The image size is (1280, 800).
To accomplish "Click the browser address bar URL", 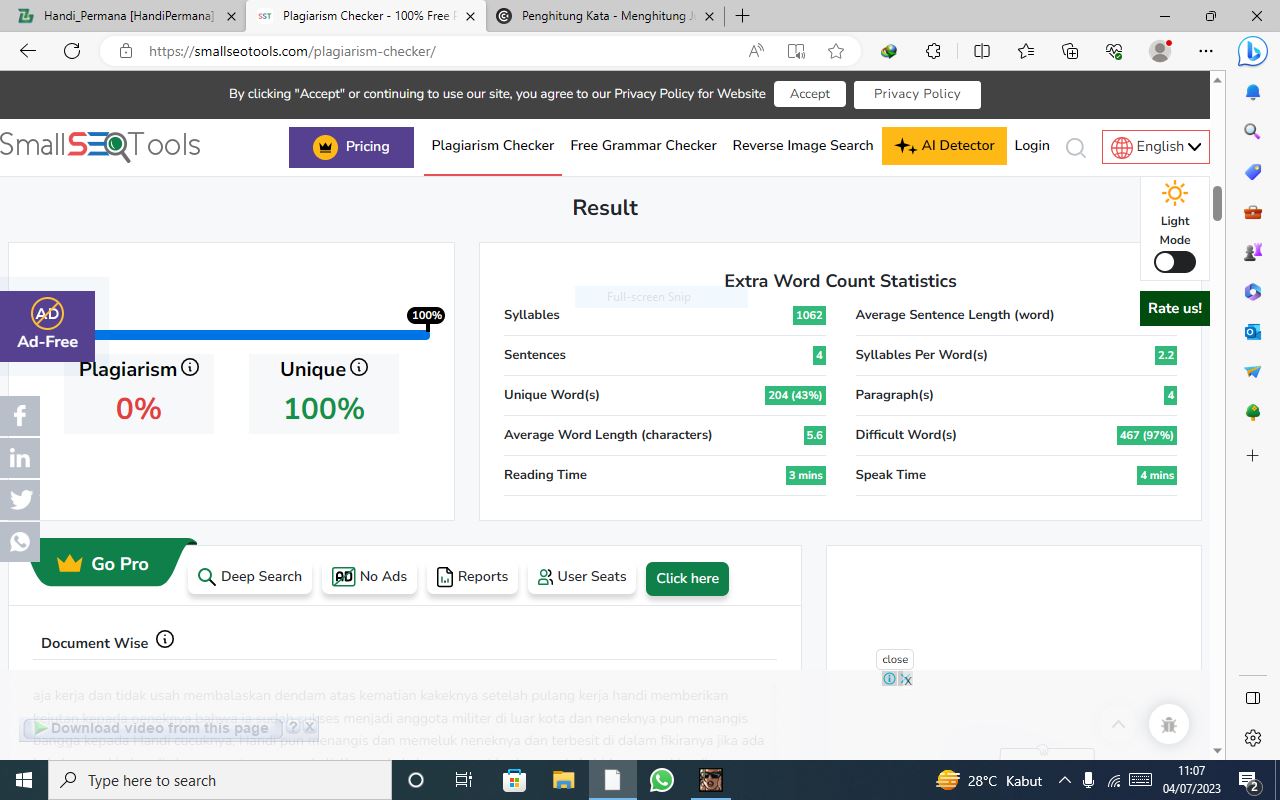I will tap(292, 51).
